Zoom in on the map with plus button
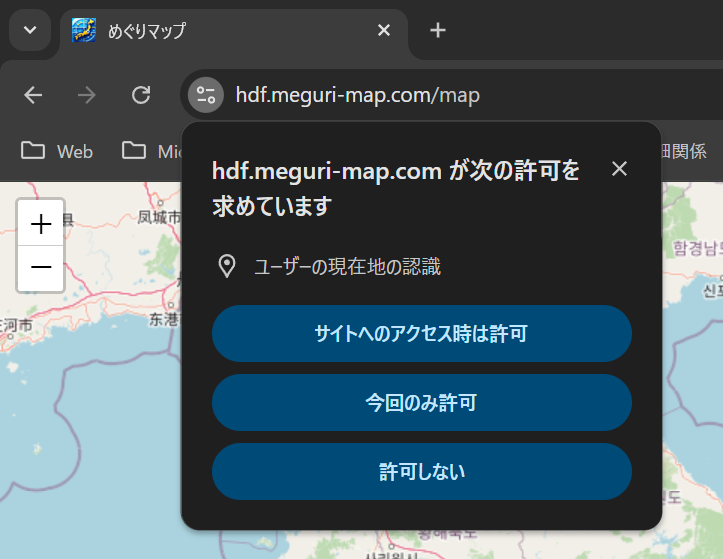Screen dimensions: 723x559 click(x=41, y=224)
